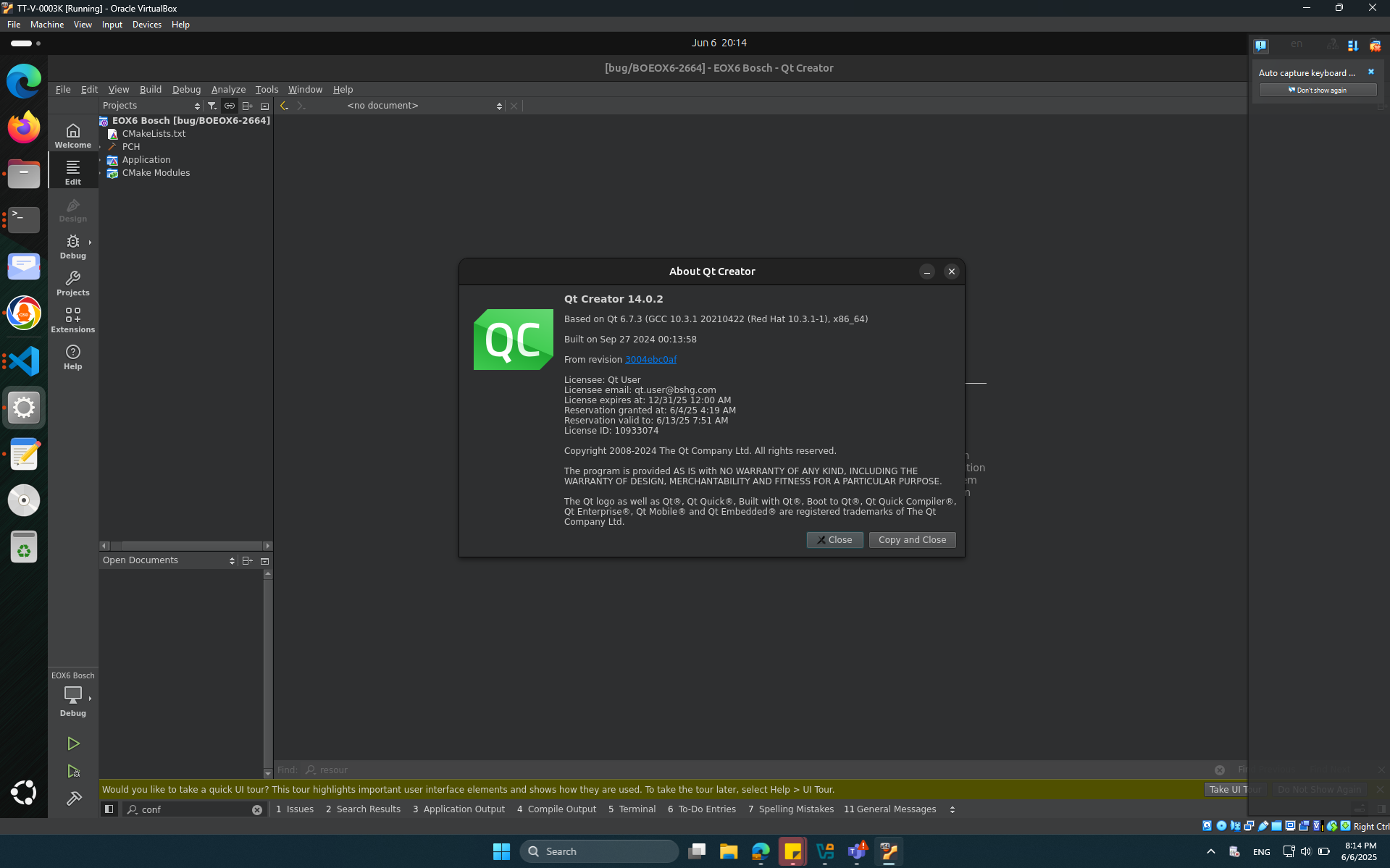Viewport: 1390px width, 868px height.
Task: Filter the Projects tree
Action: [x=212, y=106]
